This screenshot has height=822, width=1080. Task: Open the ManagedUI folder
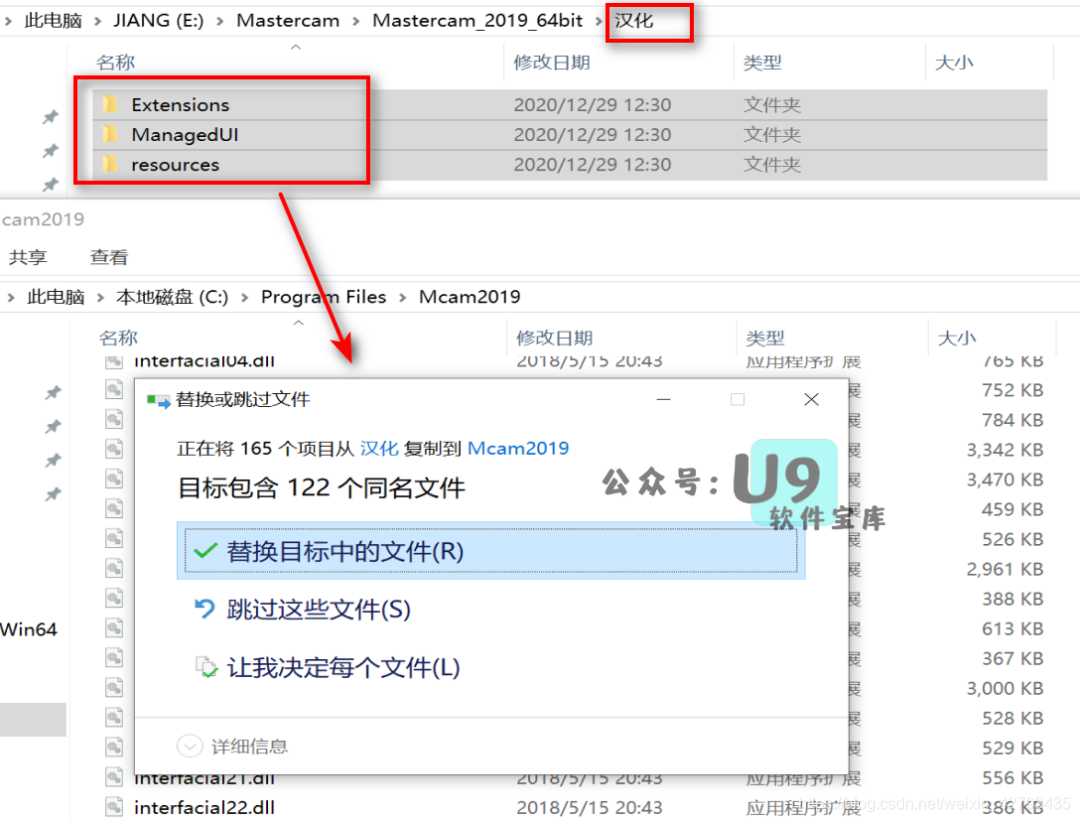[184, 135]
